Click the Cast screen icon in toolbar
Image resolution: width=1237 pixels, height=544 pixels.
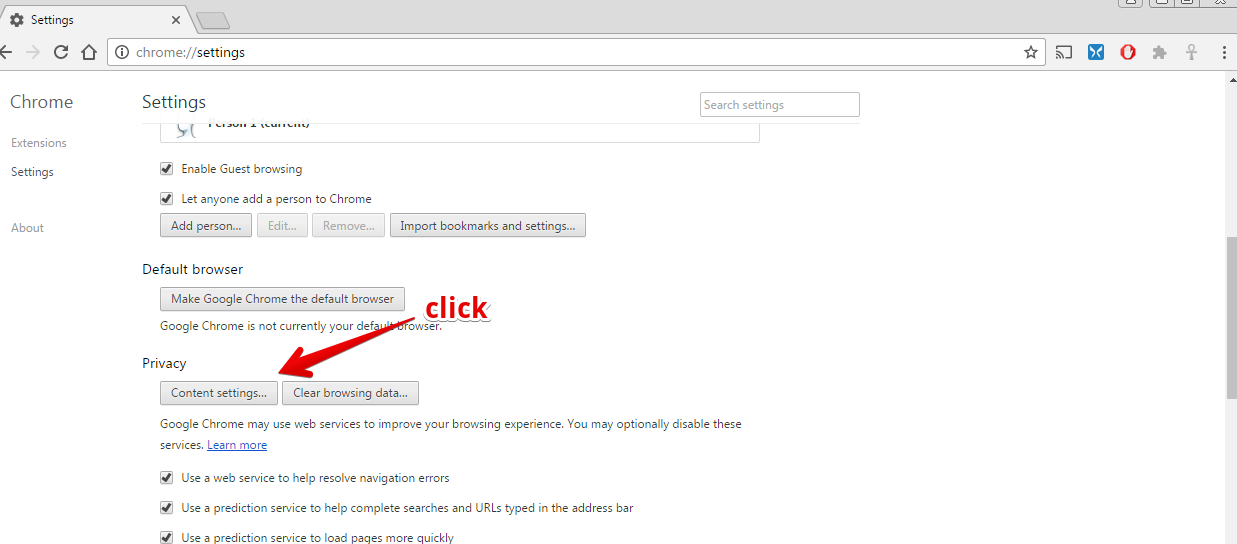[x=1064, y=52]
